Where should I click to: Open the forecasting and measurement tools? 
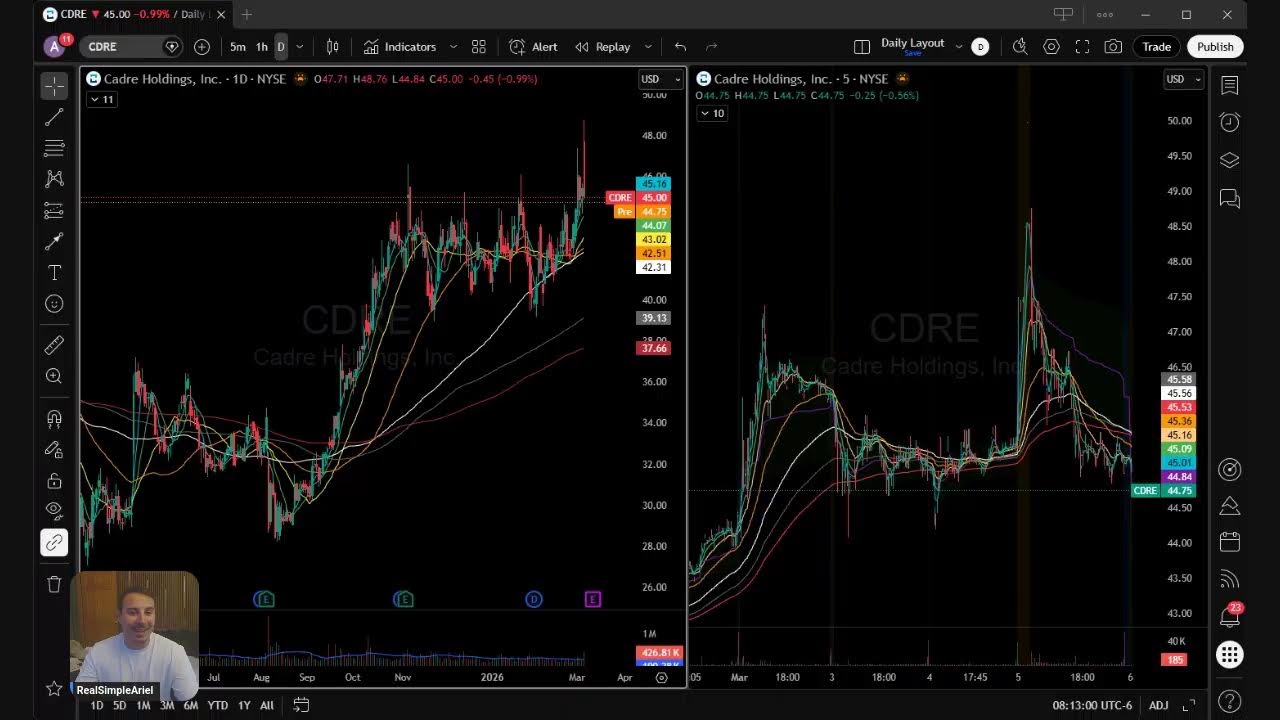(x=54, y=210)
